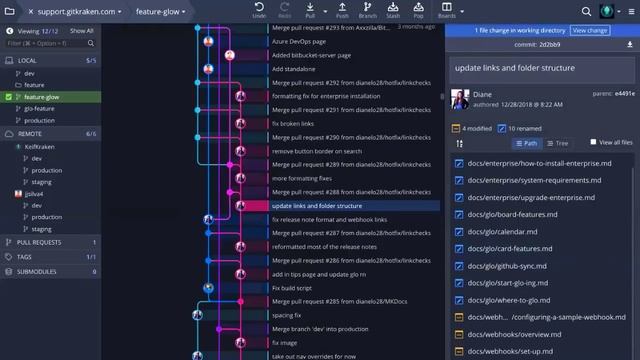Viewport: 640px width, 360px height.
Task: Click the parent commit e4491e link
Action: [x=624, y=93]
